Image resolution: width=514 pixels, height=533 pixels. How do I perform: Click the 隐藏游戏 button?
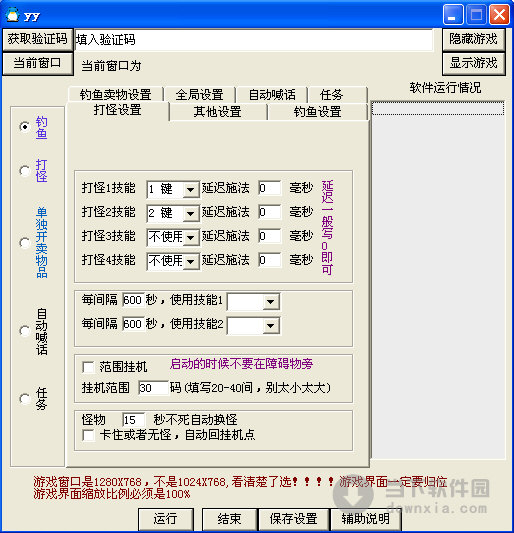(x=474, y=39)
